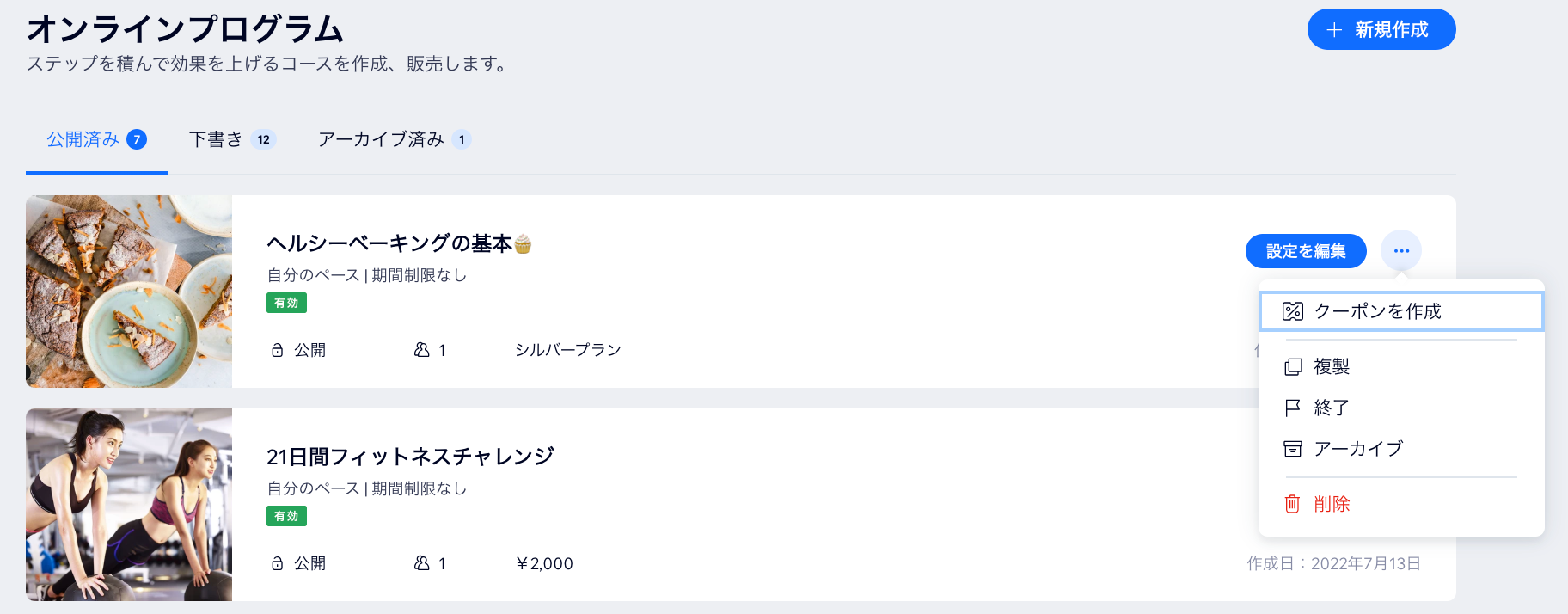Click the lock icon next to 公開 on fitness card
This screenshot has width=1568, height=614.
click(x=277, y=563)
